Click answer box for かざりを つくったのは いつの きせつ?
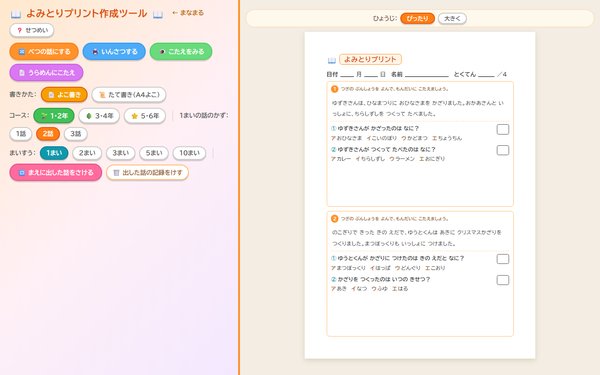This screenshot has height=375, width=600. 503,280
